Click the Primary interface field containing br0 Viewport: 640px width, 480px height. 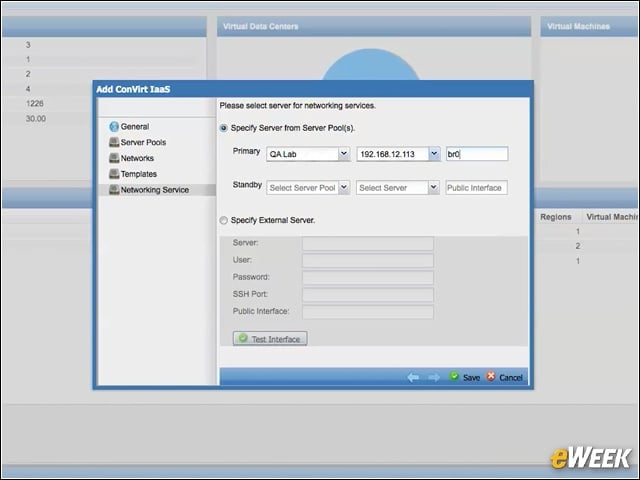click(477, 154)
